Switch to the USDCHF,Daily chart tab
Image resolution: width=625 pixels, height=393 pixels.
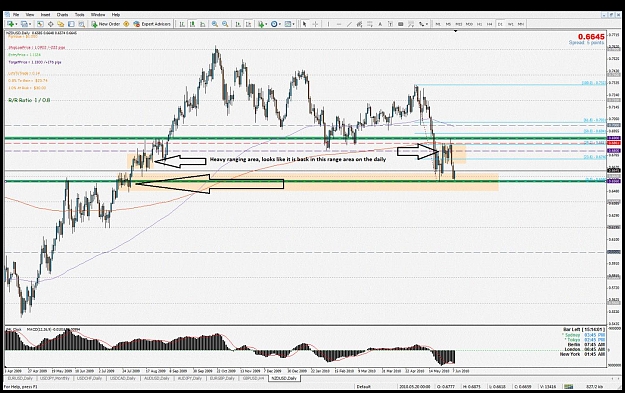point(89,378)
